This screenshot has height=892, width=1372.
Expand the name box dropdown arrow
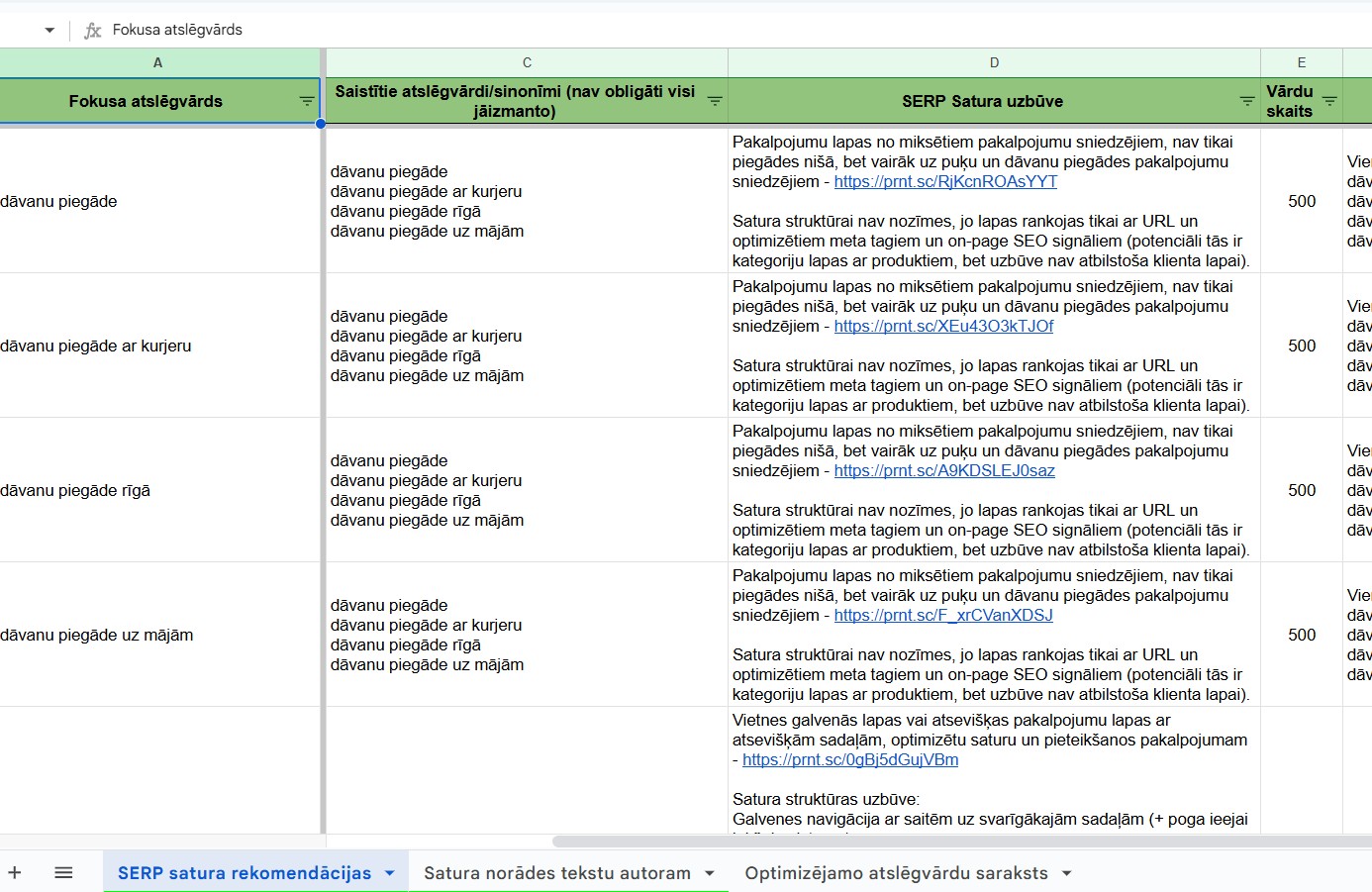pyautogui.click(x=49, y=30)
